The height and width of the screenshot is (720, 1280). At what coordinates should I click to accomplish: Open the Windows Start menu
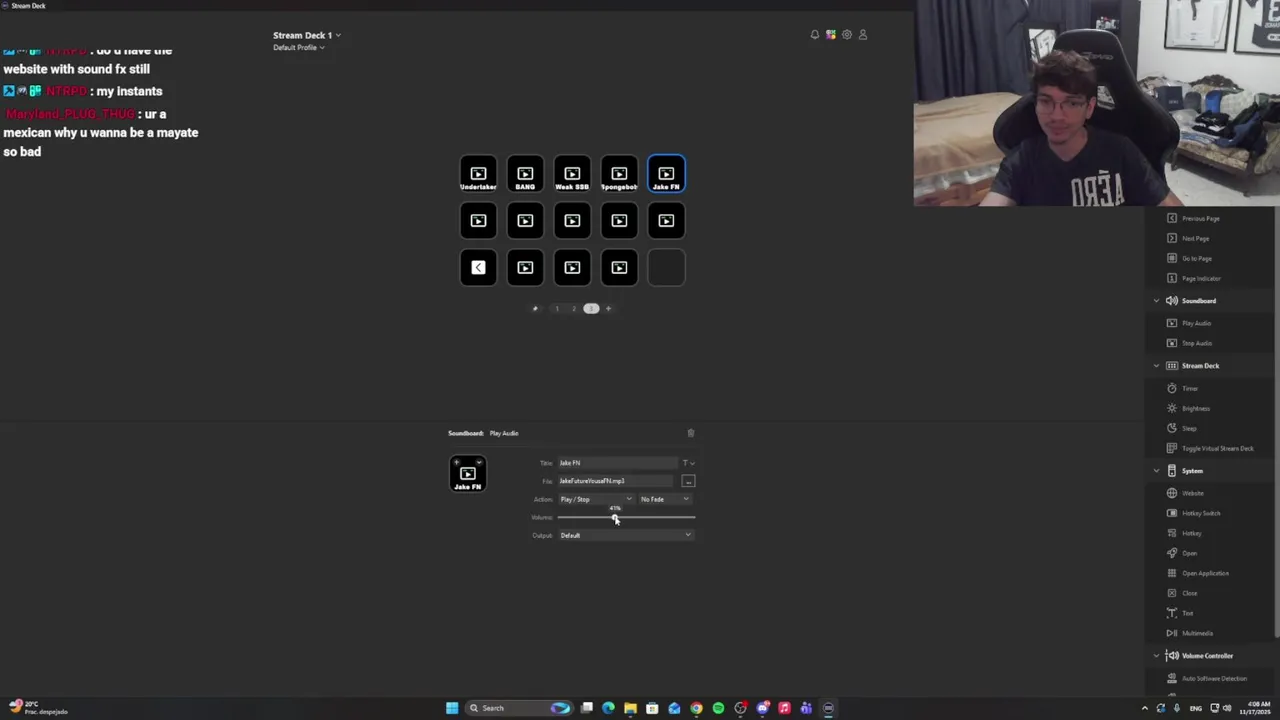452,708
